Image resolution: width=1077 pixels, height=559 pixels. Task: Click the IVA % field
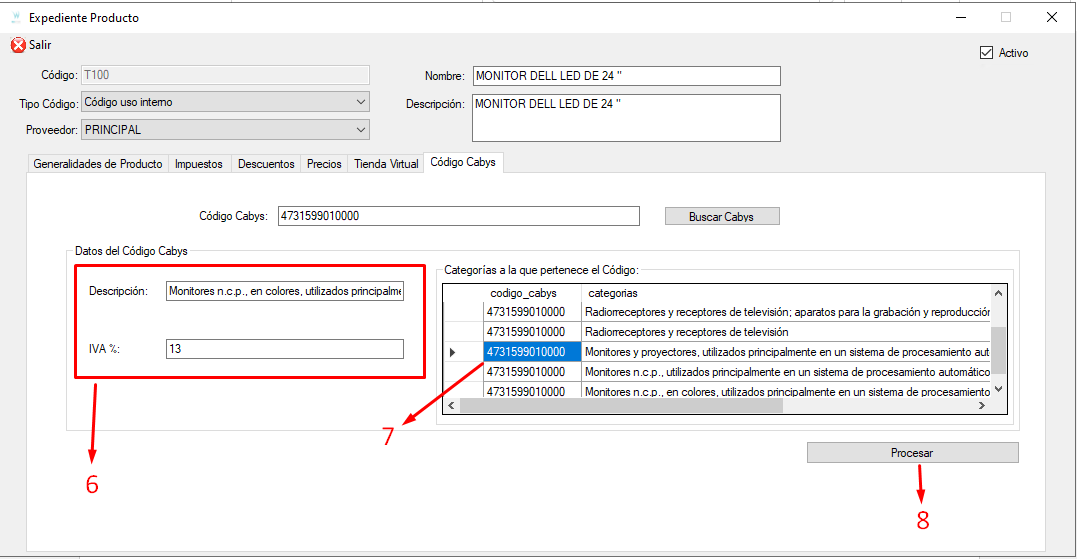pos(284,349)
